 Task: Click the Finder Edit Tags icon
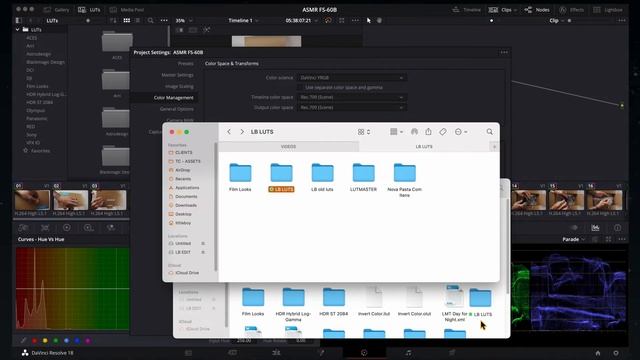point(443,131)
